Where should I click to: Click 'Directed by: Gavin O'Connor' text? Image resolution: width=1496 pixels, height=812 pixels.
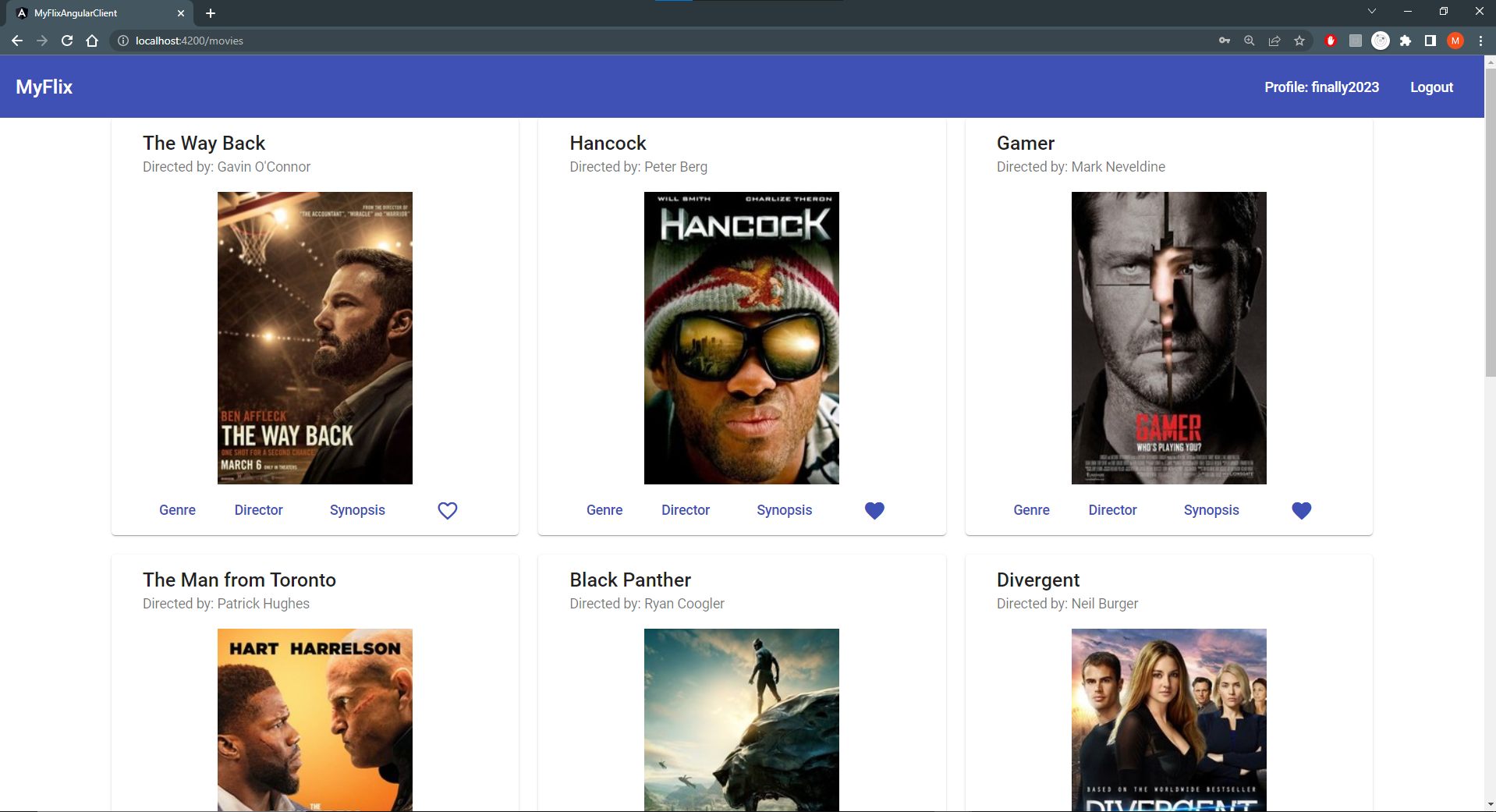pos(226,167)
